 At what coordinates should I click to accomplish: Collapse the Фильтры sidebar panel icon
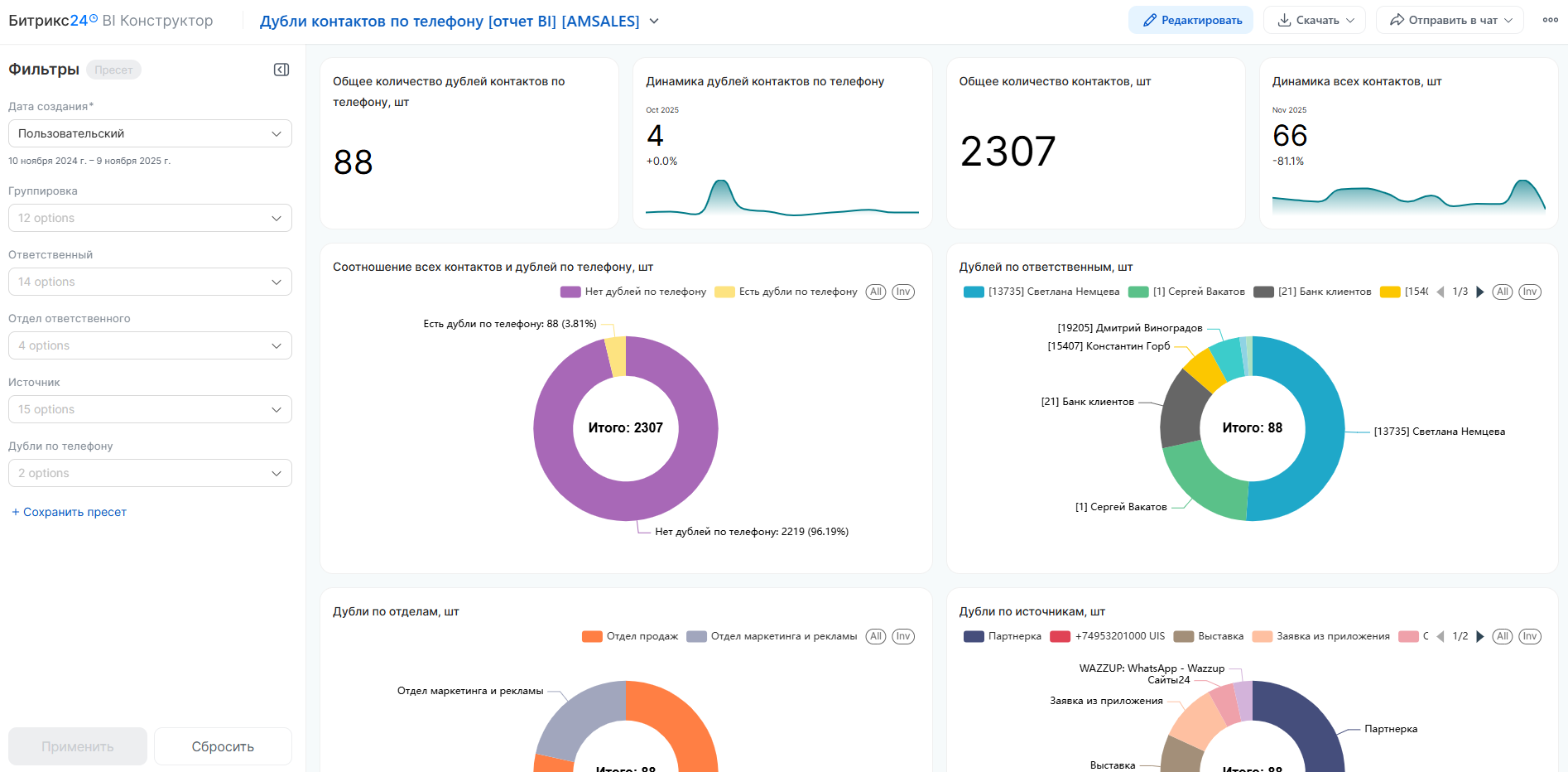tap(281, 70)
